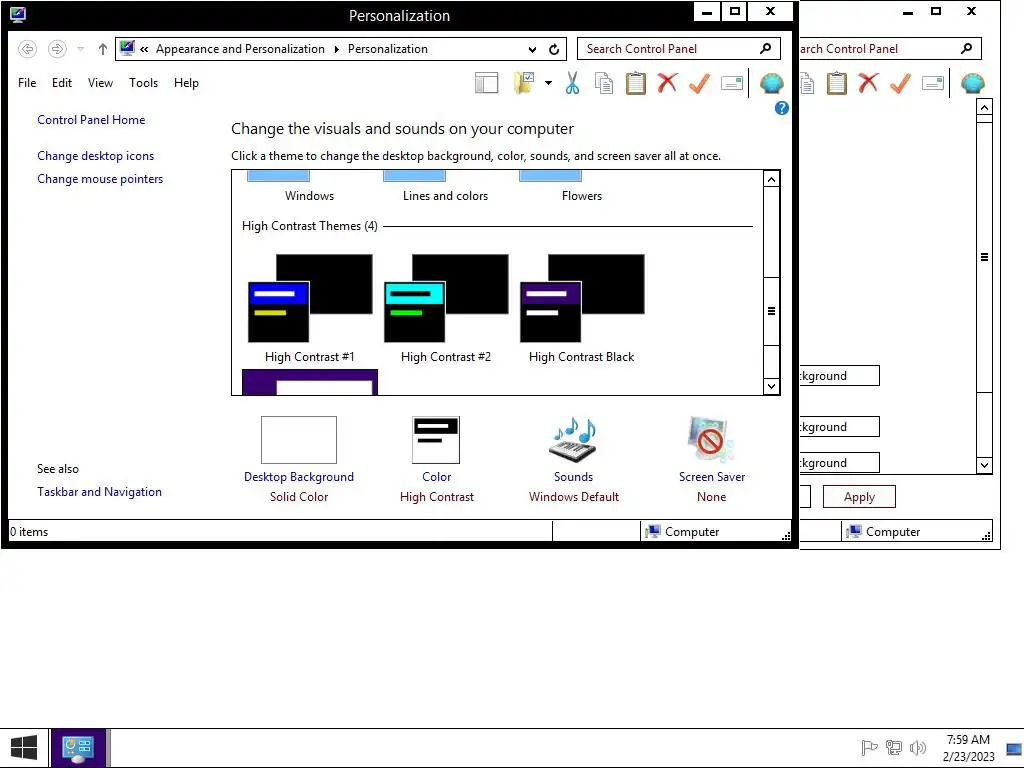Open the Tools menu
Image resolution: width=1024 pixels, height=768 pixels.
point(143,83)
